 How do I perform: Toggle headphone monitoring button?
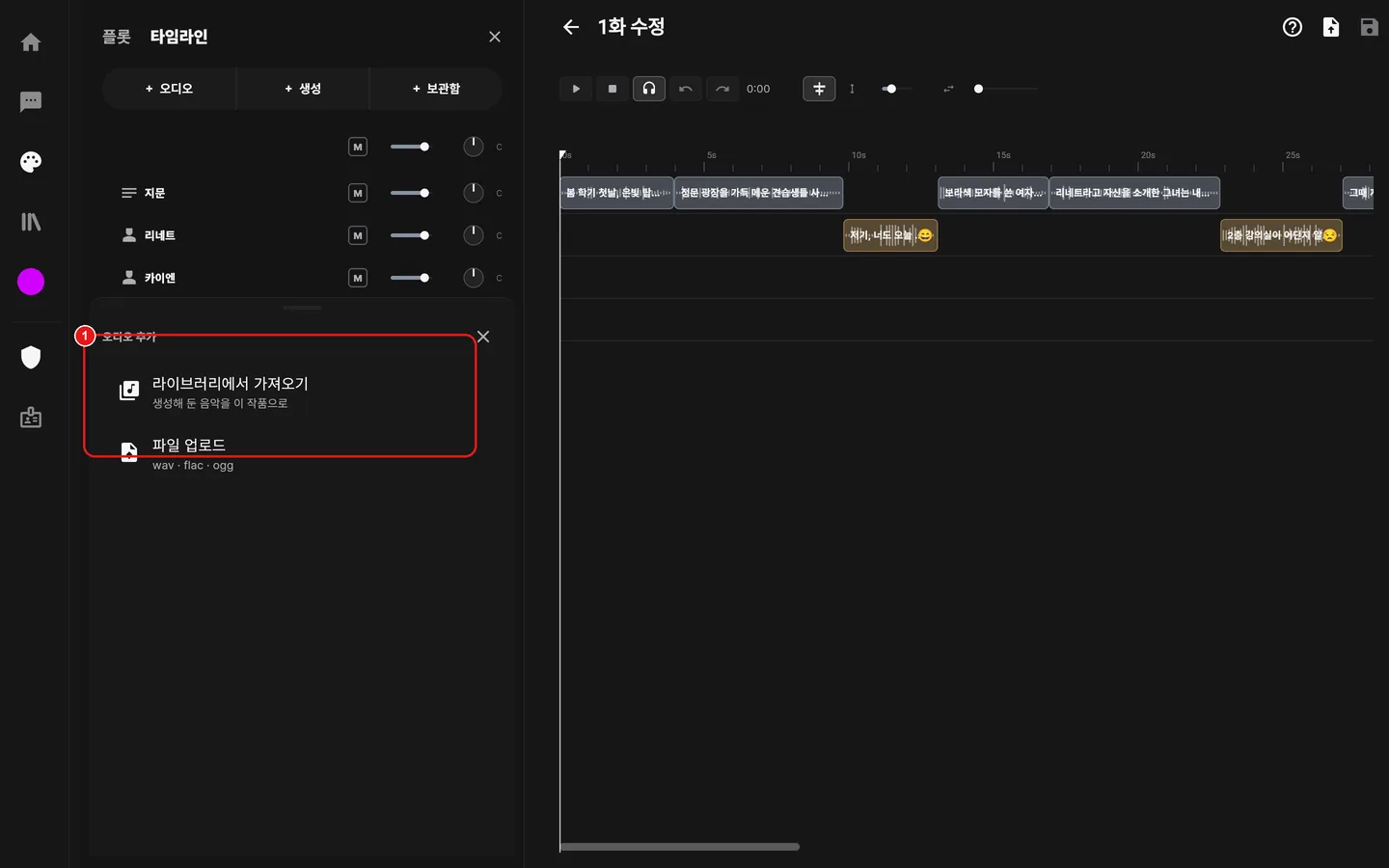click(x=649, y=89)
